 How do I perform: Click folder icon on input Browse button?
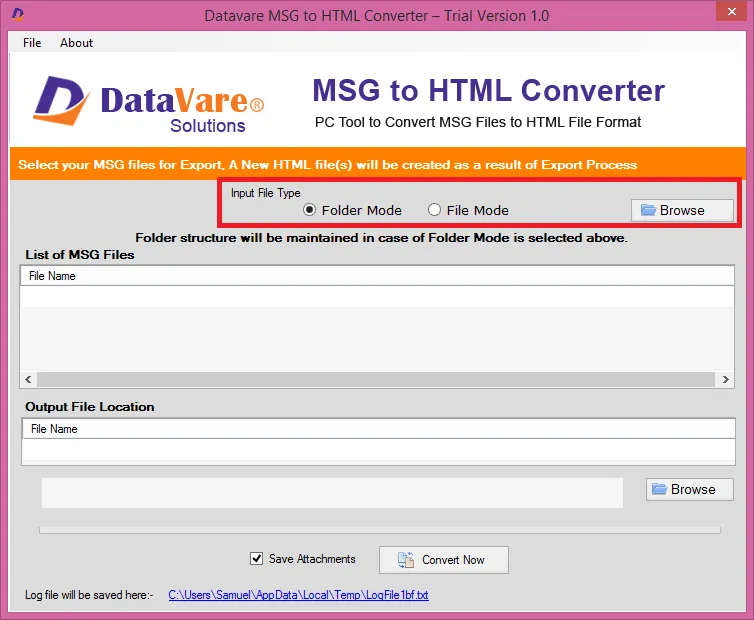click(x=648, y=210)
